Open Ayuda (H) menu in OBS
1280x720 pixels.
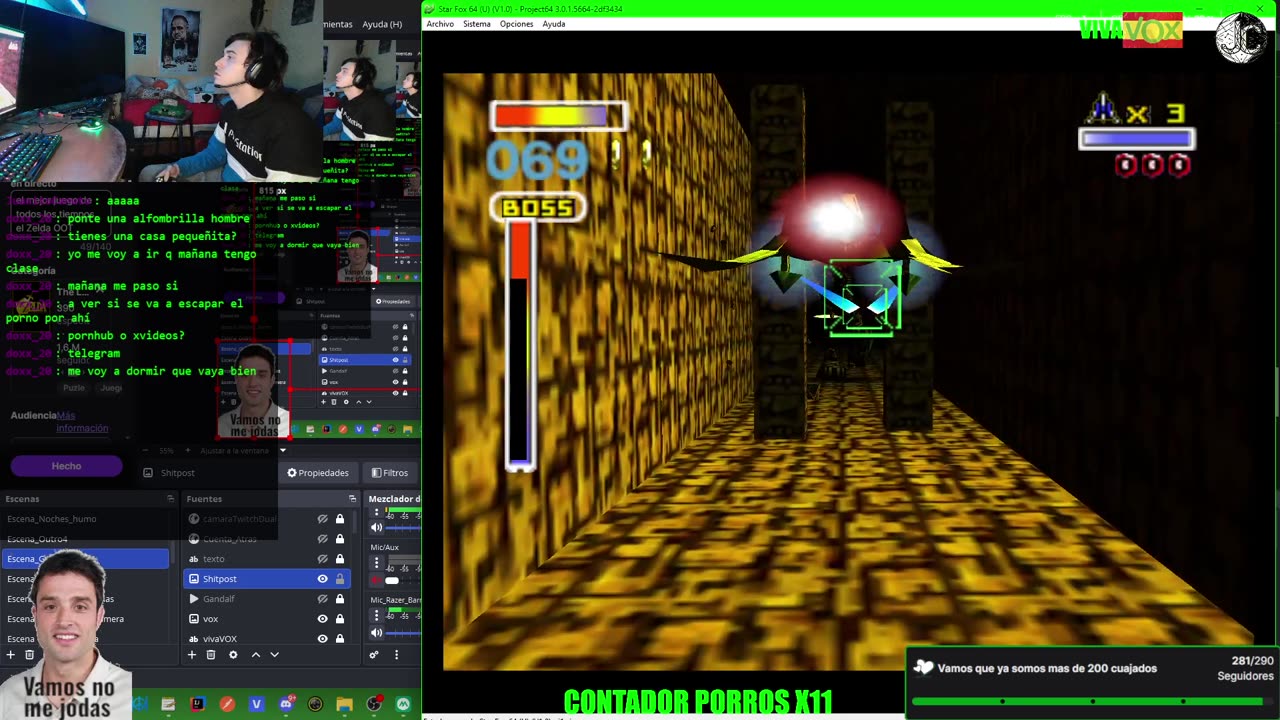tap(382, 24)
